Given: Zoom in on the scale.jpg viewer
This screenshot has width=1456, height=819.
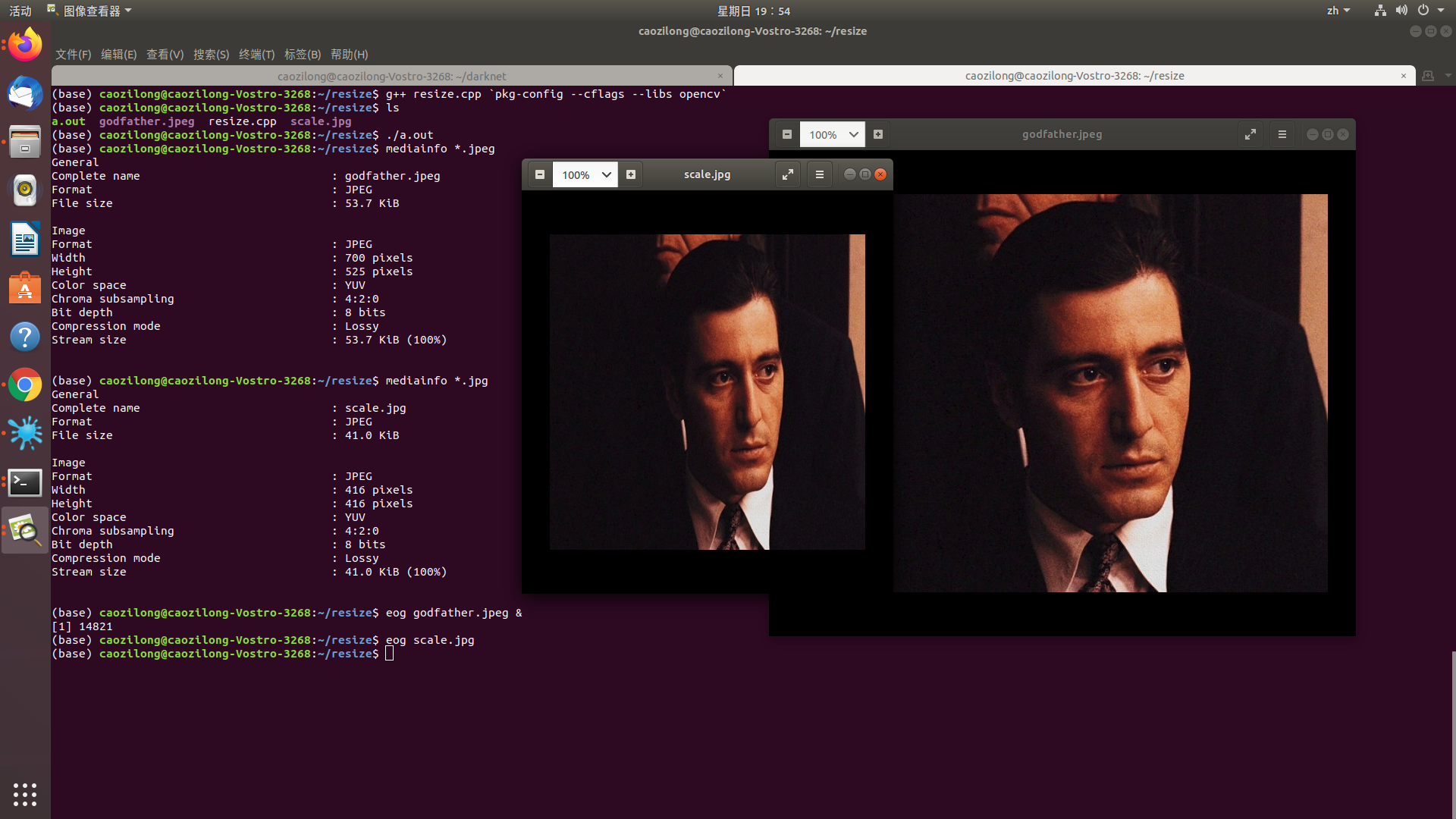Looking at the screenshot, I should click(631, 174).
